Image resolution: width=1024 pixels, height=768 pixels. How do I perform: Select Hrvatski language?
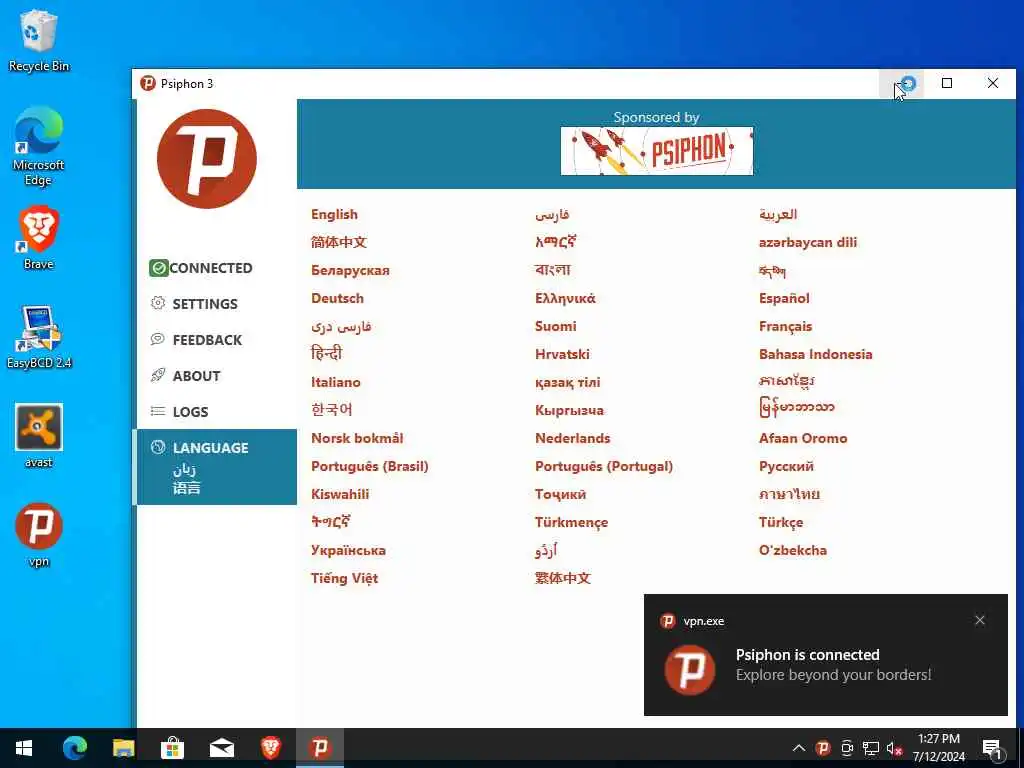pos(562,355)
